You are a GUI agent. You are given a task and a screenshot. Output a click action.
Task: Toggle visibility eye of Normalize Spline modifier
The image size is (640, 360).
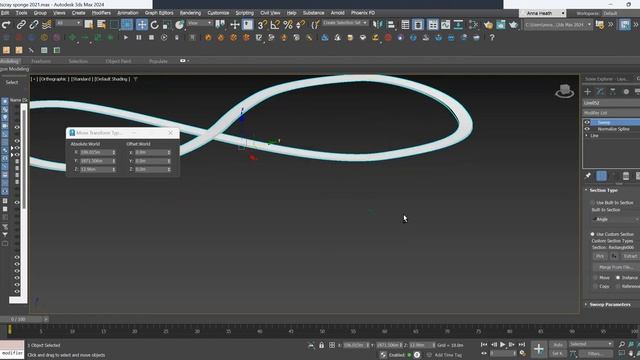(x=587, y=129)
